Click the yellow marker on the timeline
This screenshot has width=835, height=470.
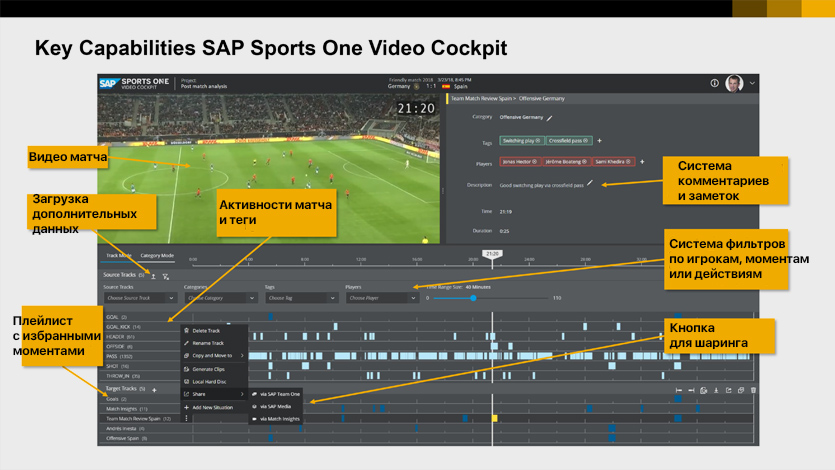tap(494, 419)
